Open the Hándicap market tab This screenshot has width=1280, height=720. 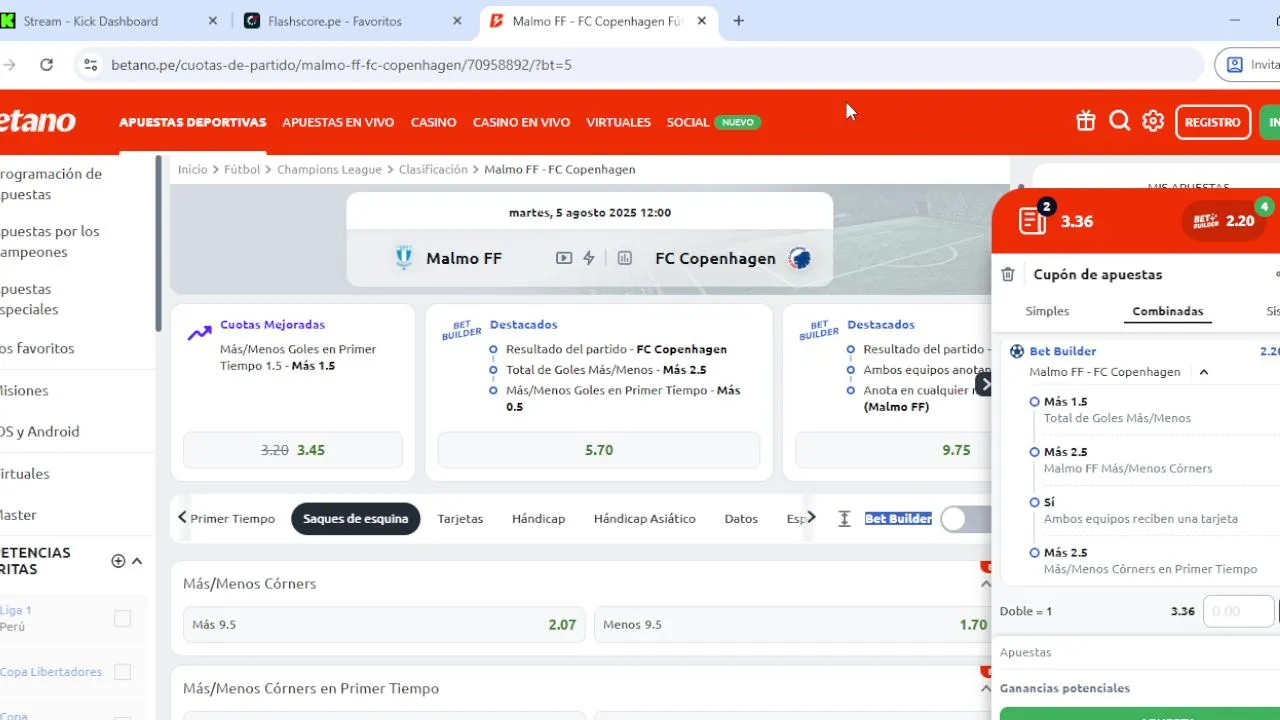click(538, 519)
